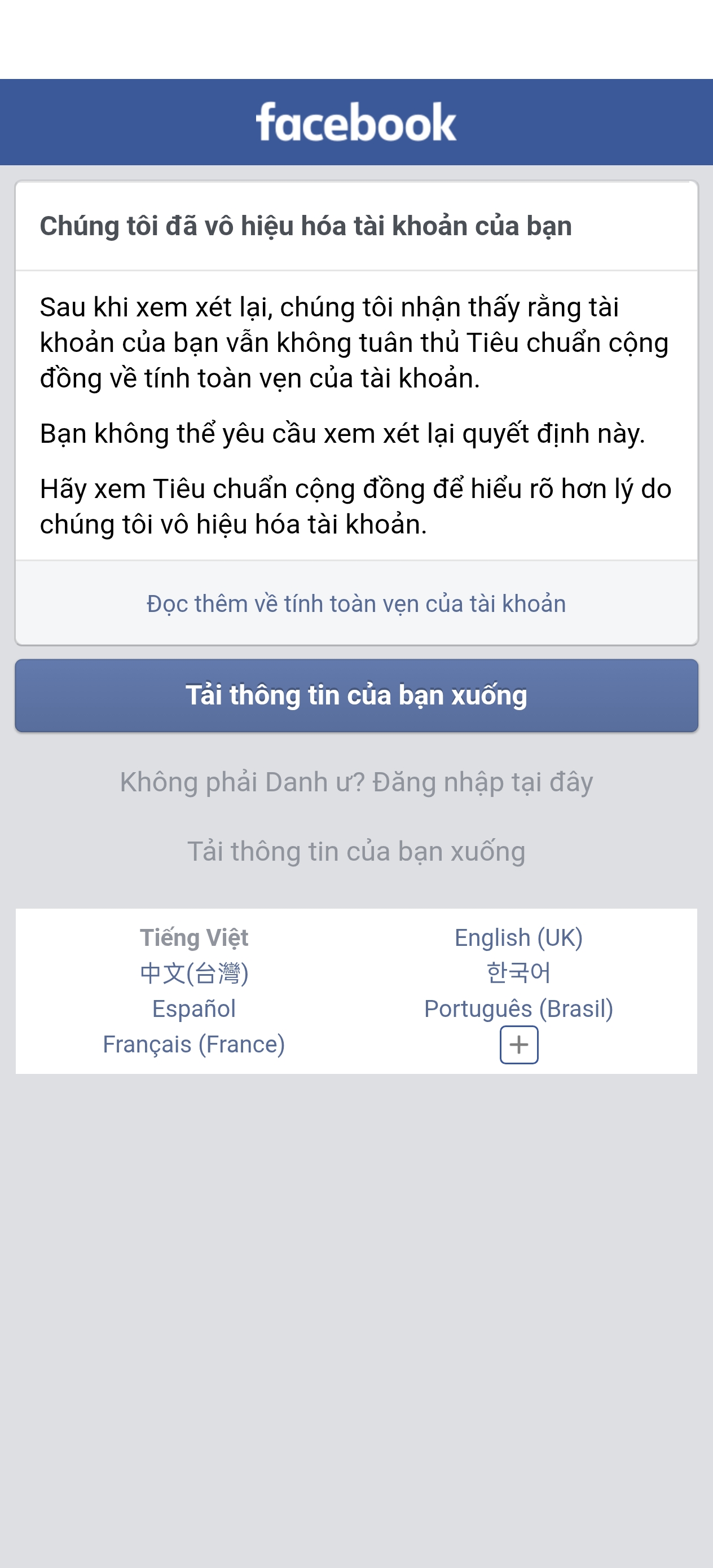
Task: Click the empty gray area below the languages
Action: point(356,1309)
